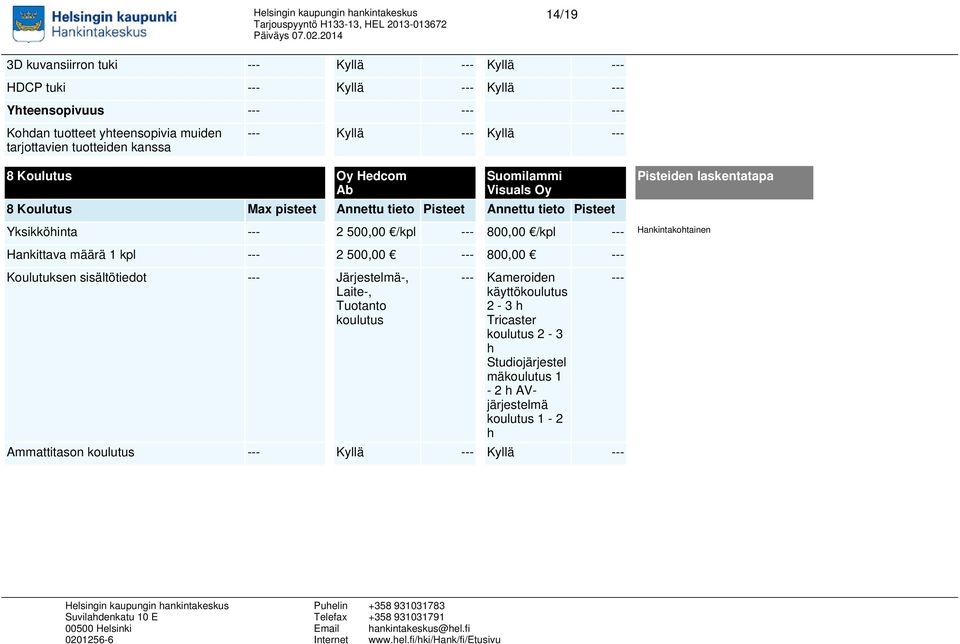Open the hankintakeskus@hel.fi email link
The width and height of the screenshot is (960, 644).
tap(419, 629)
